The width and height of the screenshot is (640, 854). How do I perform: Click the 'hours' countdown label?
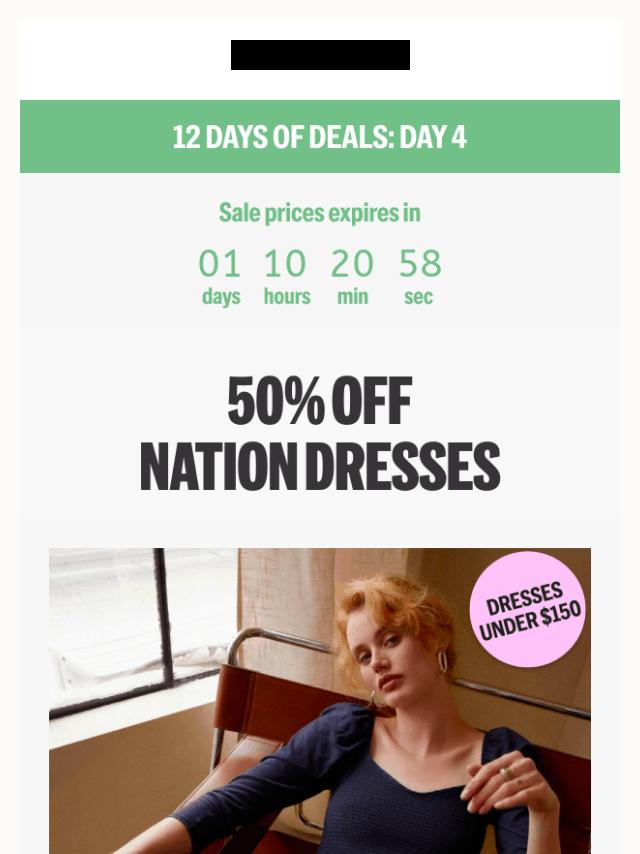pos(287,297)
